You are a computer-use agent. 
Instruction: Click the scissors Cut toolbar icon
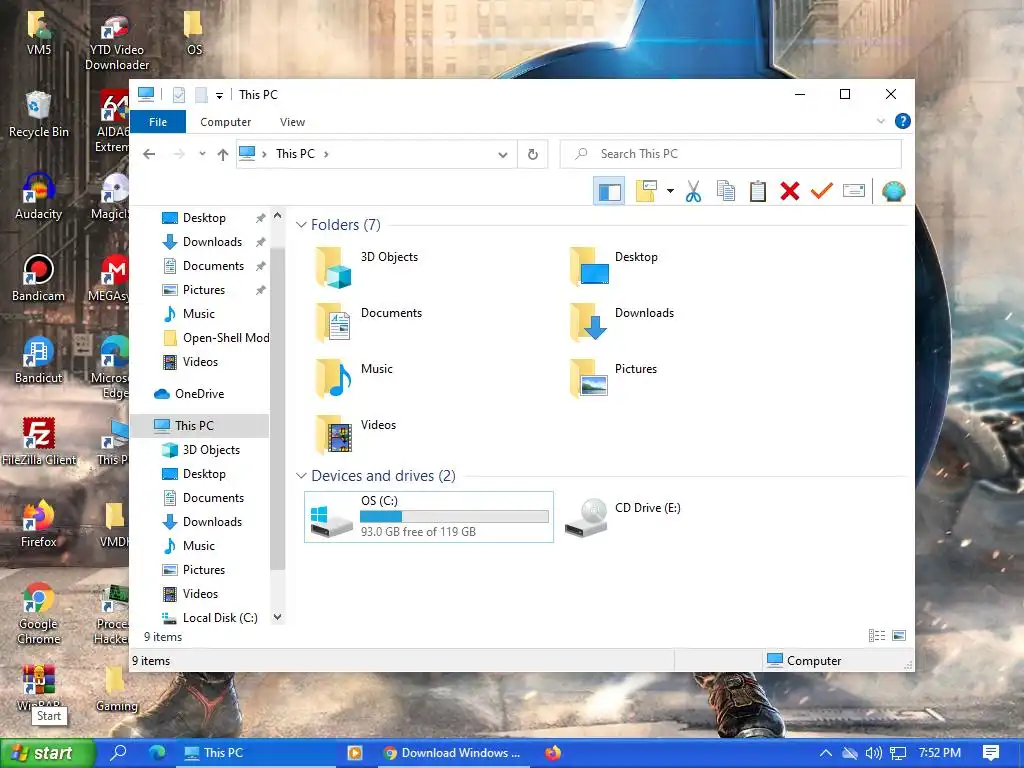point(694,191)
